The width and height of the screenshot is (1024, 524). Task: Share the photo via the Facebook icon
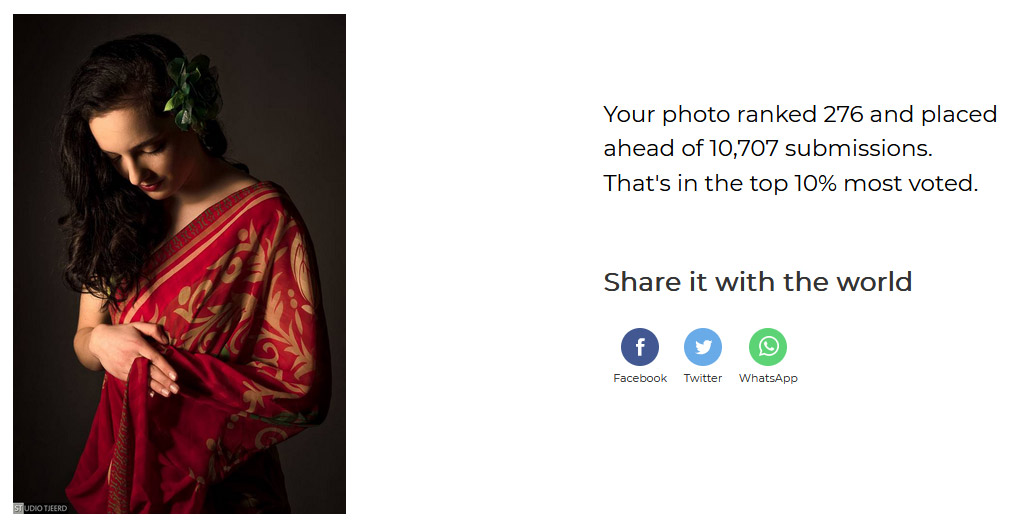pyautogui.click(x=639, y=347)
